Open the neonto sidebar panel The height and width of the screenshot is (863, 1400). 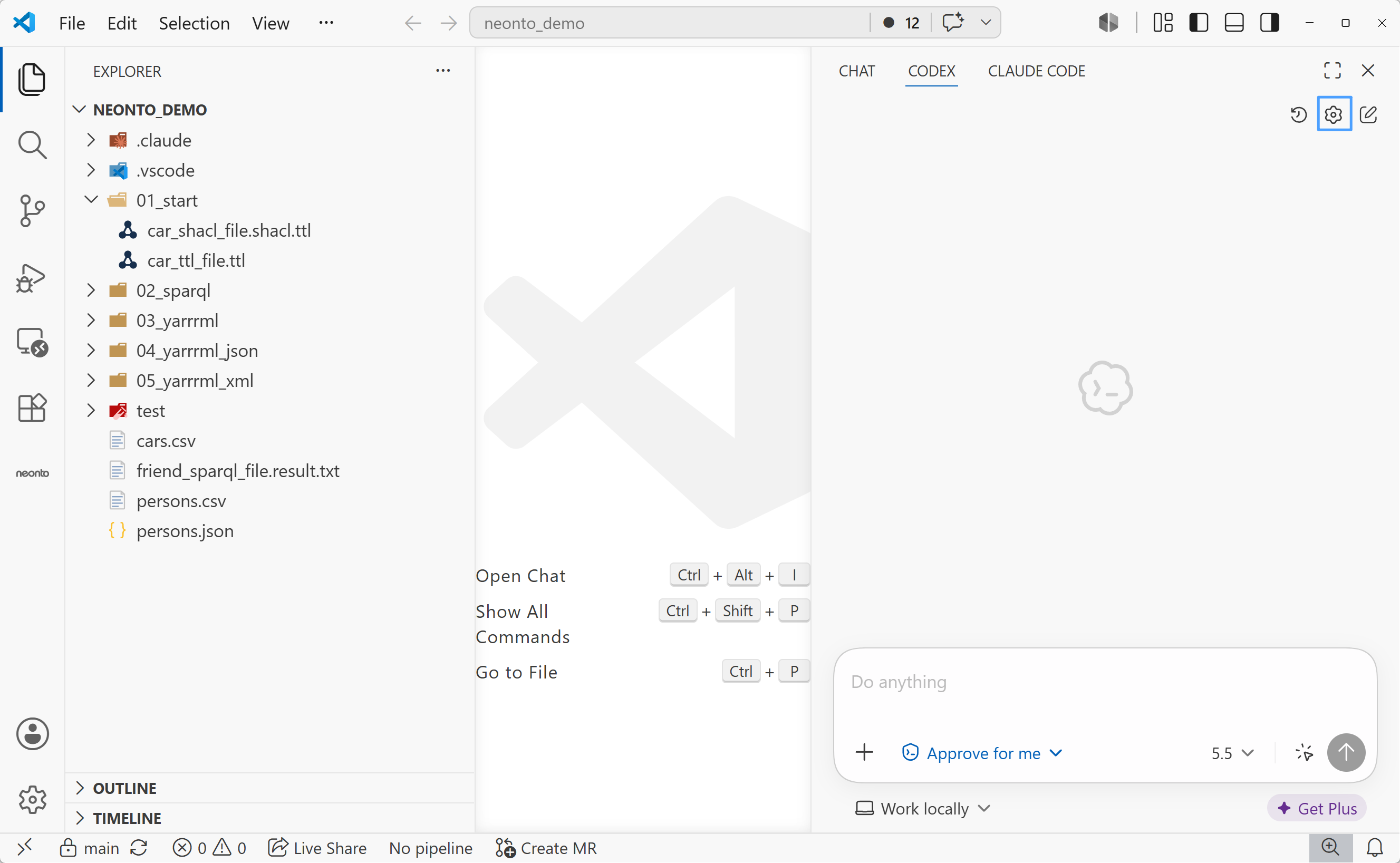(x=32, y=472)
